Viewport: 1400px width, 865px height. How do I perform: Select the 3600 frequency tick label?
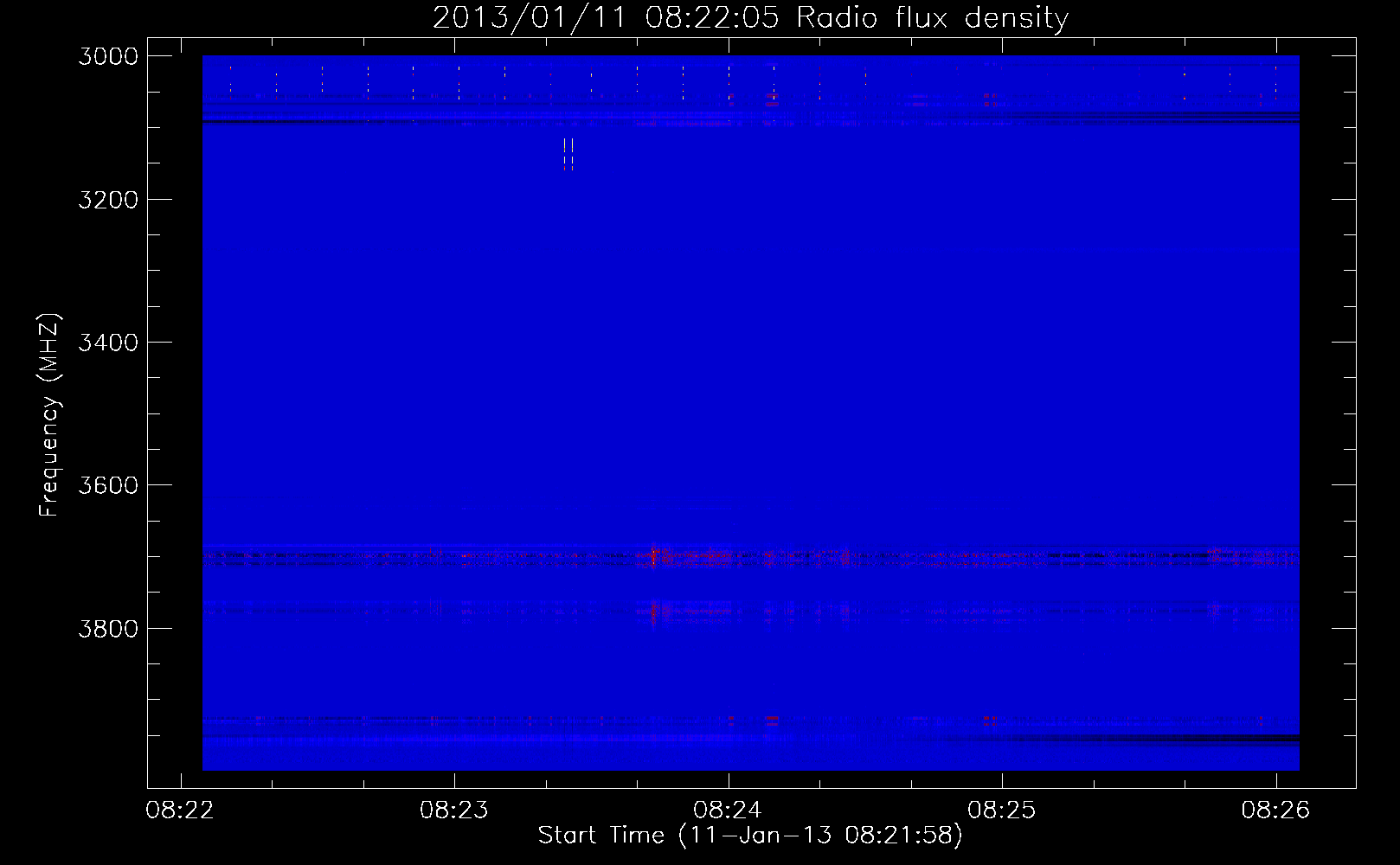point(108,485)
